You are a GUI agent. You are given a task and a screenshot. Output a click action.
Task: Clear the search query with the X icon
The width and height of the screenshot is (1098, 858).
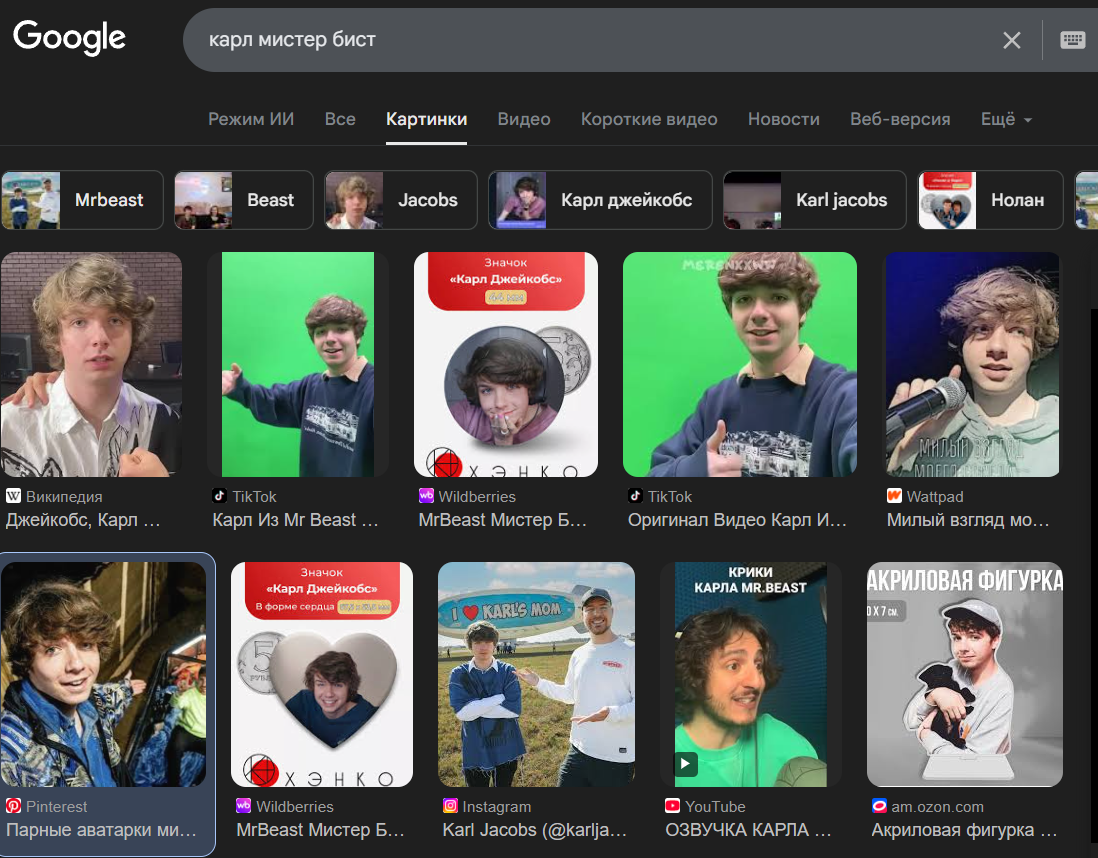[x=1011, y=40]
